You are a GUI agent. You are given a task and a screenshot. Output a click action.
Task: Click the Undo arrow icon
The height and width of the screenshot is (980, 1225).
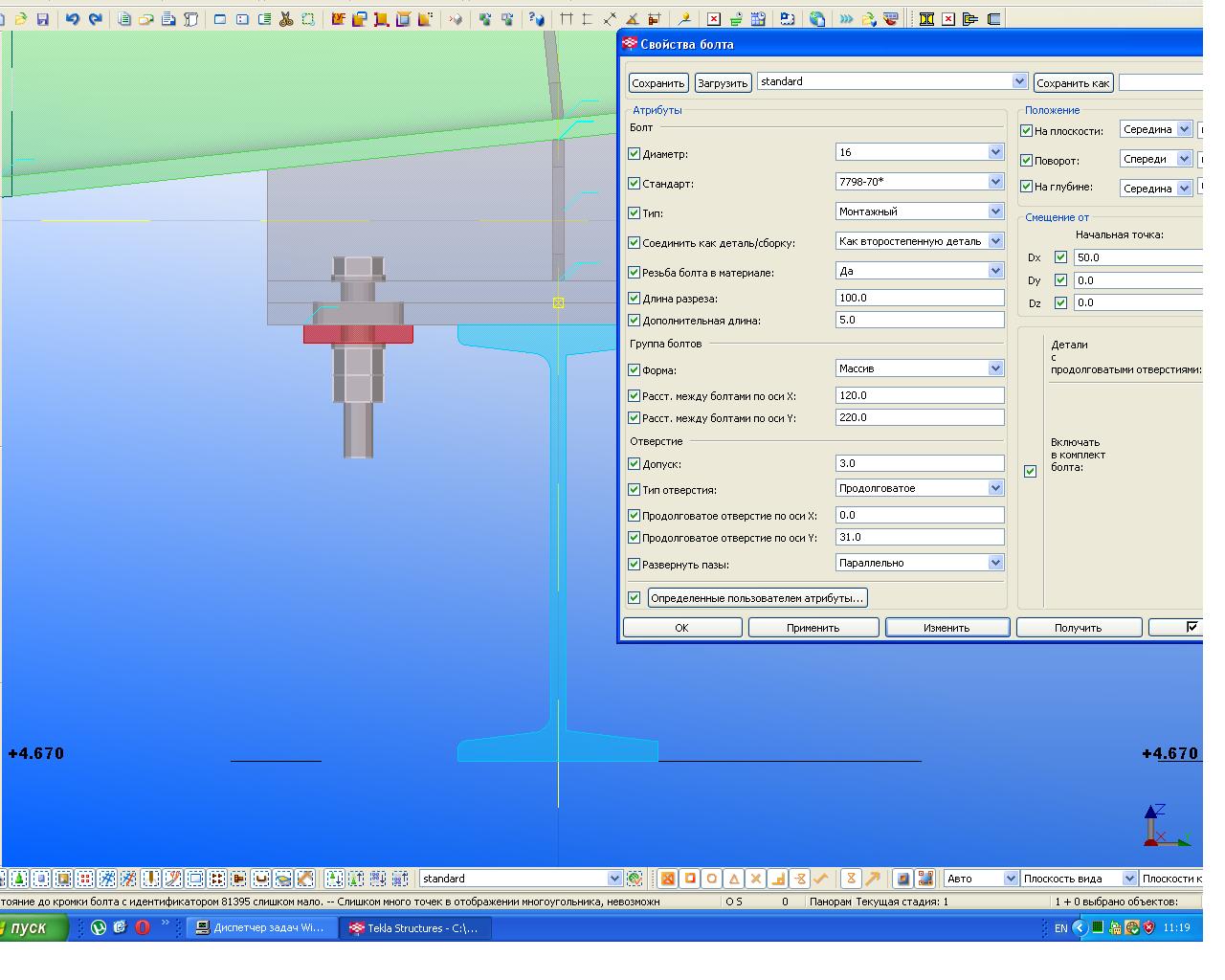pos(73,19)
